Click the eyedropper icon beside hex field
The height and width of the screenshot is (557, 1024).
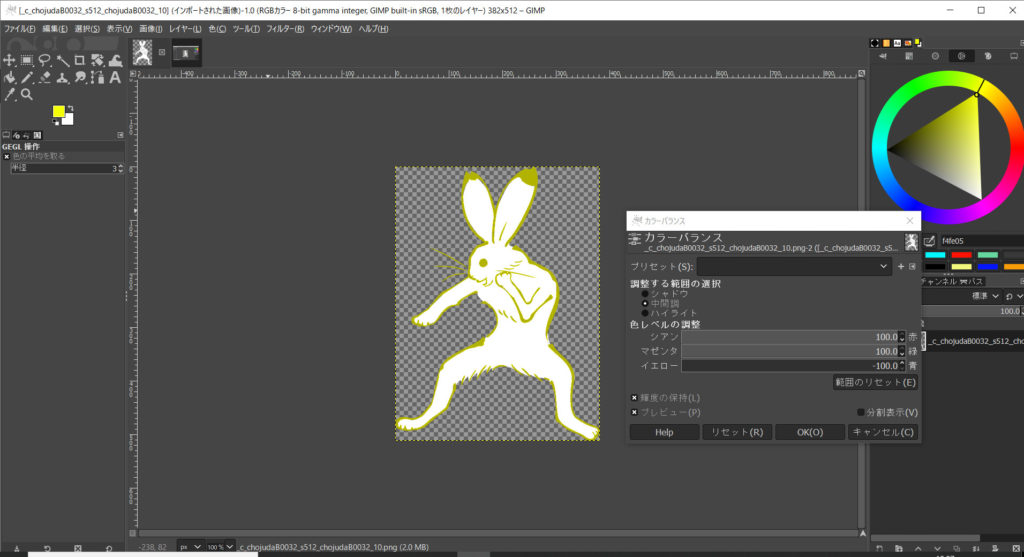pos(929,241)
